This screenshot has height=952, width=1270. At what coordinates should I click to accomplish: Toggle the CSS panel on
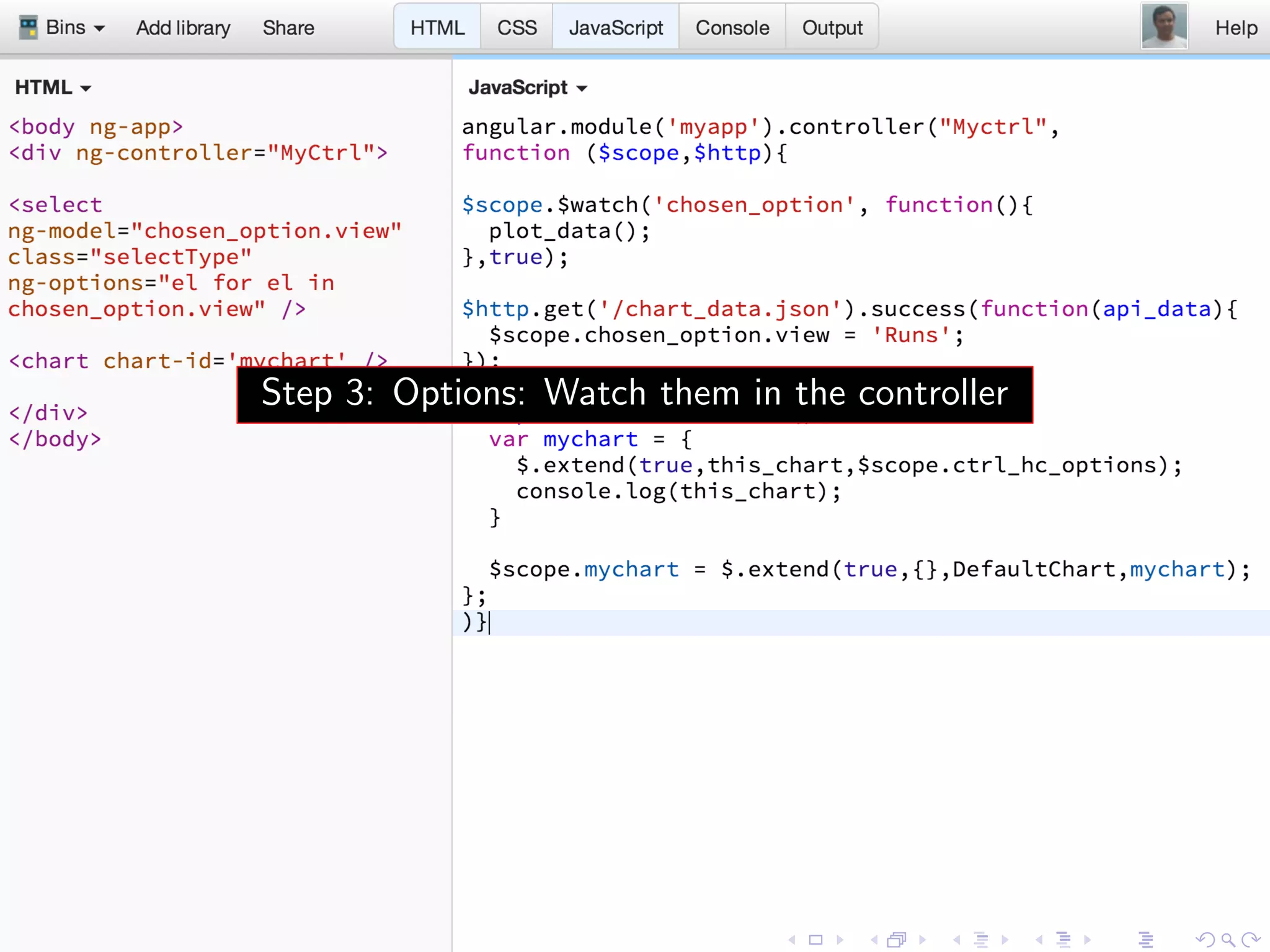tap(517, 28)
